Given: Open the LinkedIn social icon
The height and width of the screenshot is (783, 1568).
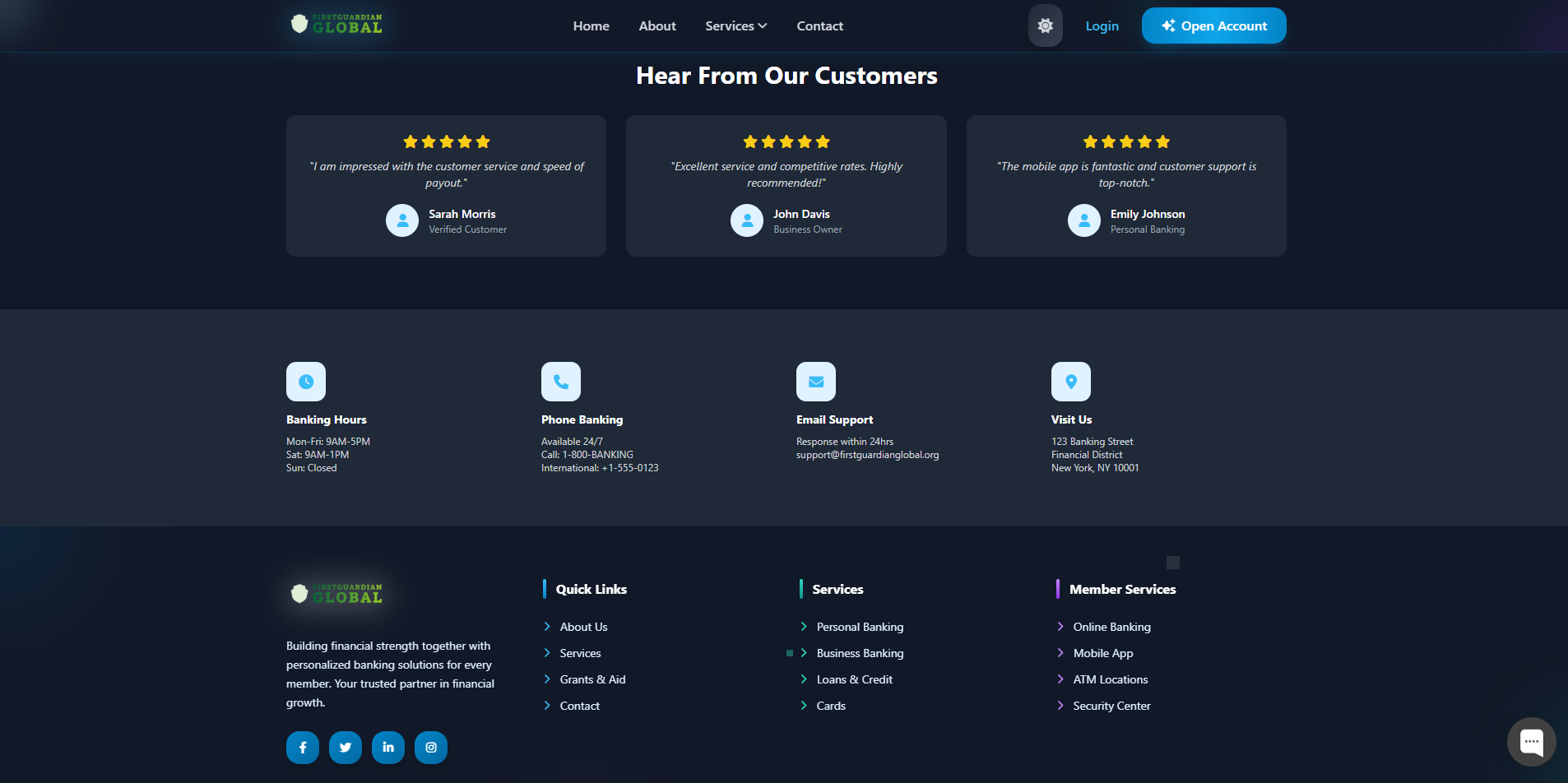Looking at the screenshot, I should pyautogui.click(x=388, y=748).
